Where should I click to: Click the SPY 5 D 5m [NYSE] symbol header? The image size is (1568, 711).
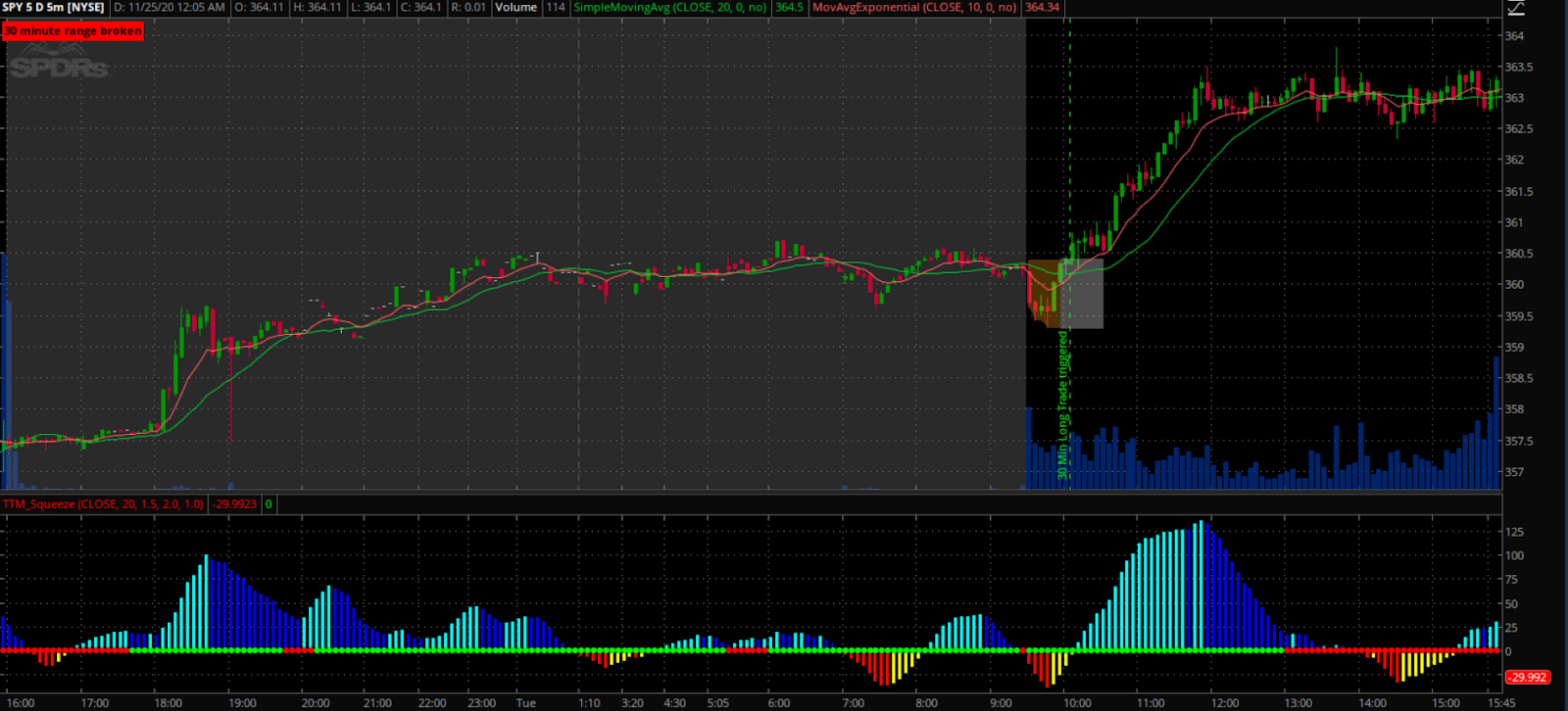(54, 7)
